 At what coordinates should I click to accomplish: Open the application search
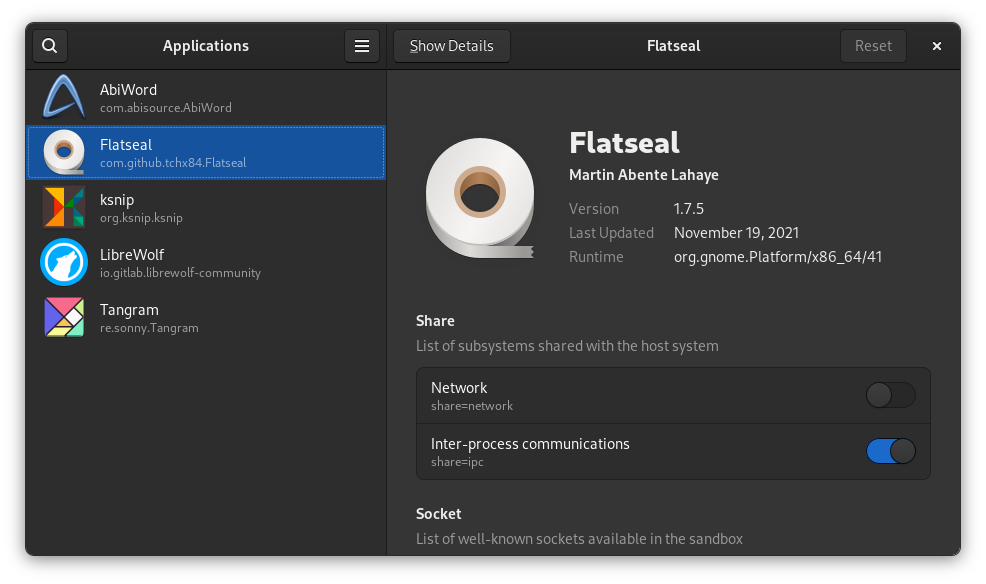49,45
